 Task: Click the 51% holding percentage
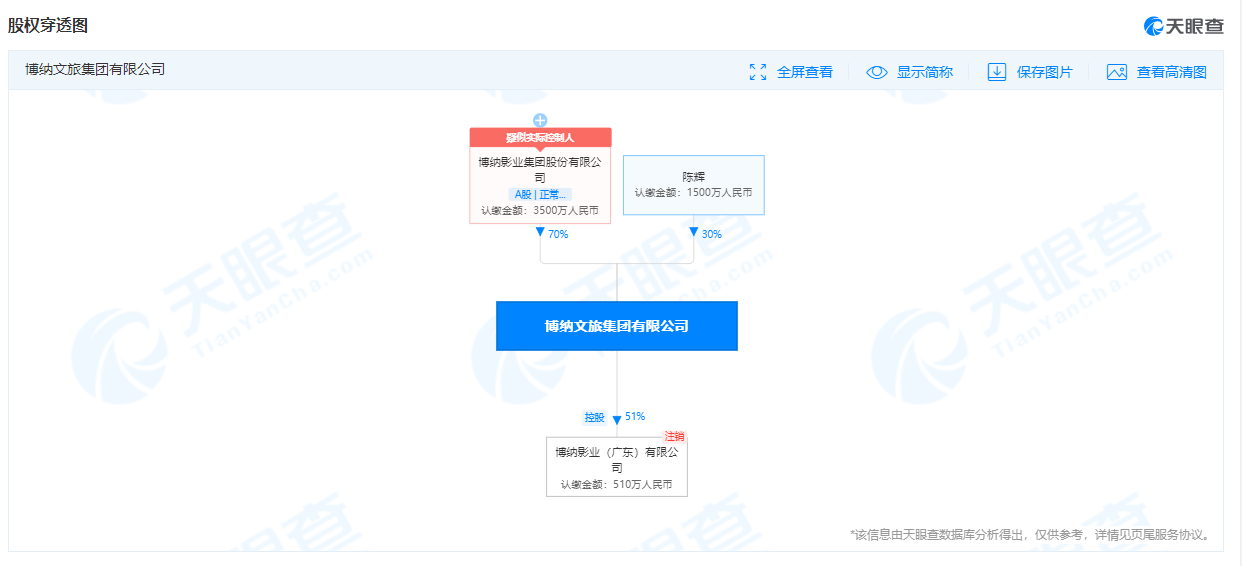coord(635,416)
